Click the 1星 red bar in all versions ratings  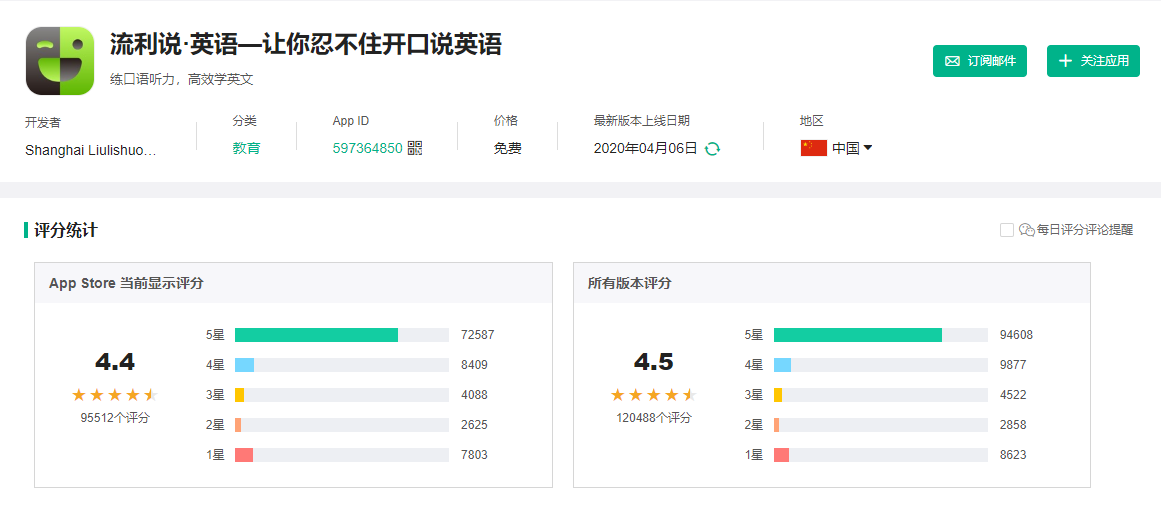pos(781,455)
